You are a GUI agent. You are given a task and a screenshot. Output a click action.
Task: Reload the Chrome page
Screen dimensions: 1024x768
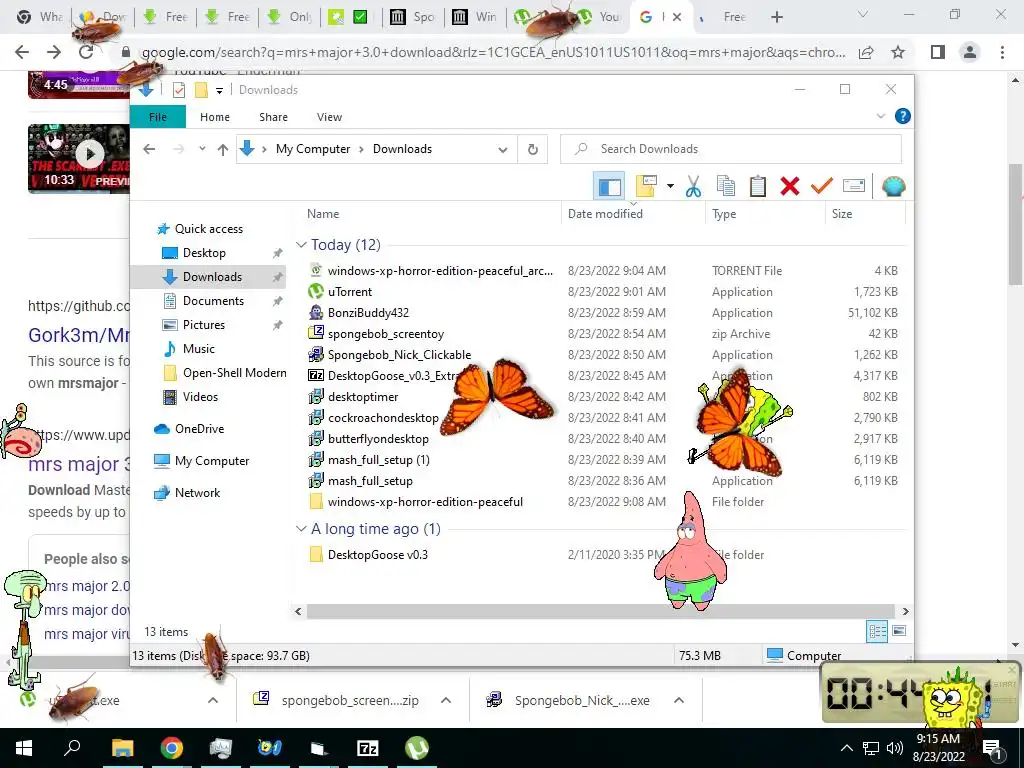(x=86, y=52)
